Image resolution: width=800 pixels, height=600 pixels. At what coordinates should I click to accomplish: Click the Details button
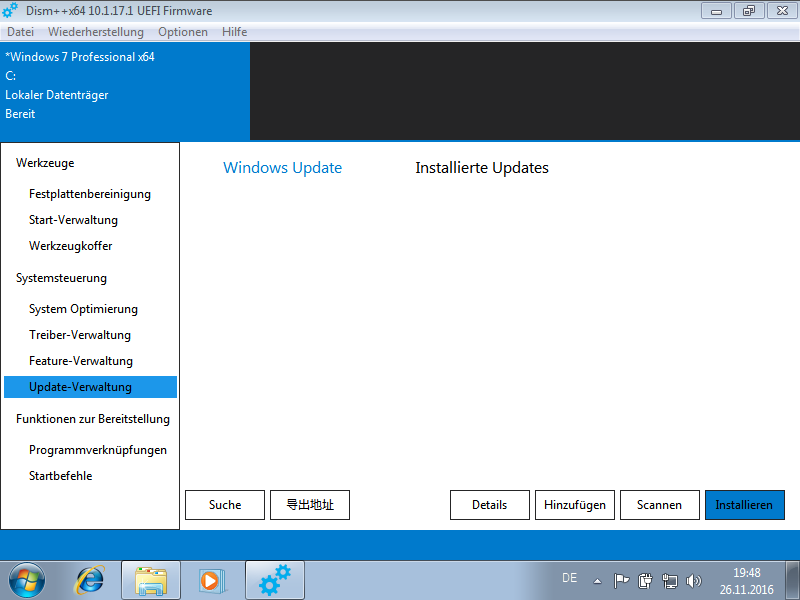(x=490, y=505)
